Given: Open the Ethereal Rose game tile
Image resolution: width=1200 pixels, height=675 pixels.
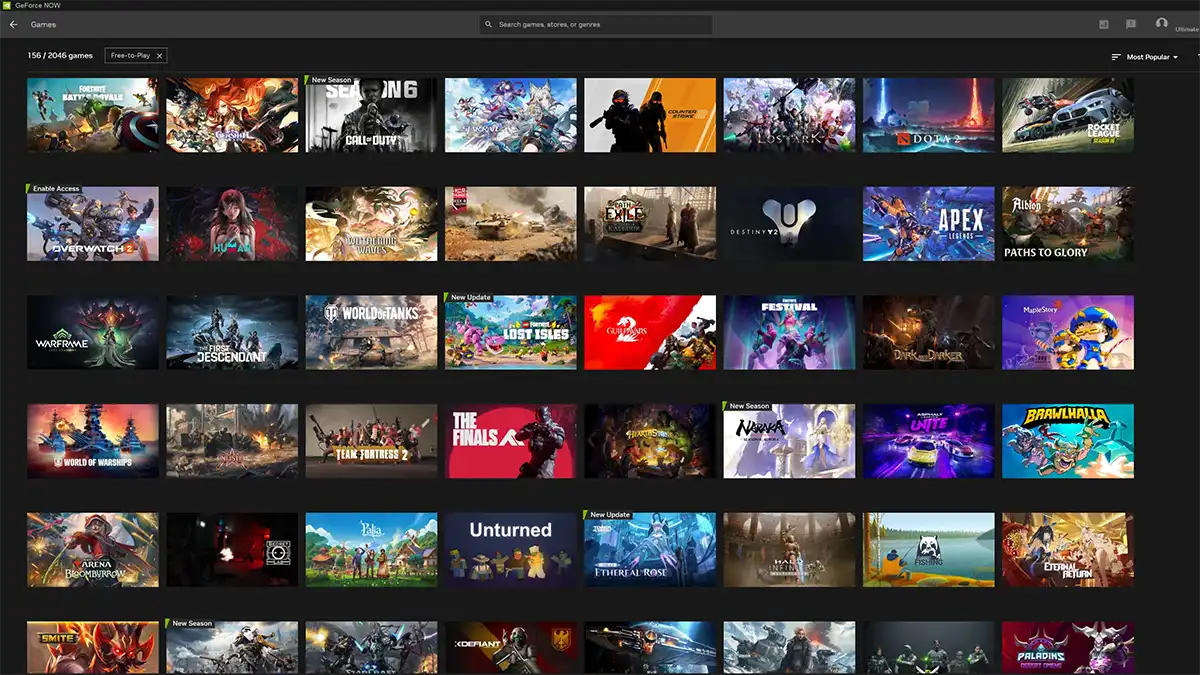Looking at the screenshot, I should pos(651,550).
